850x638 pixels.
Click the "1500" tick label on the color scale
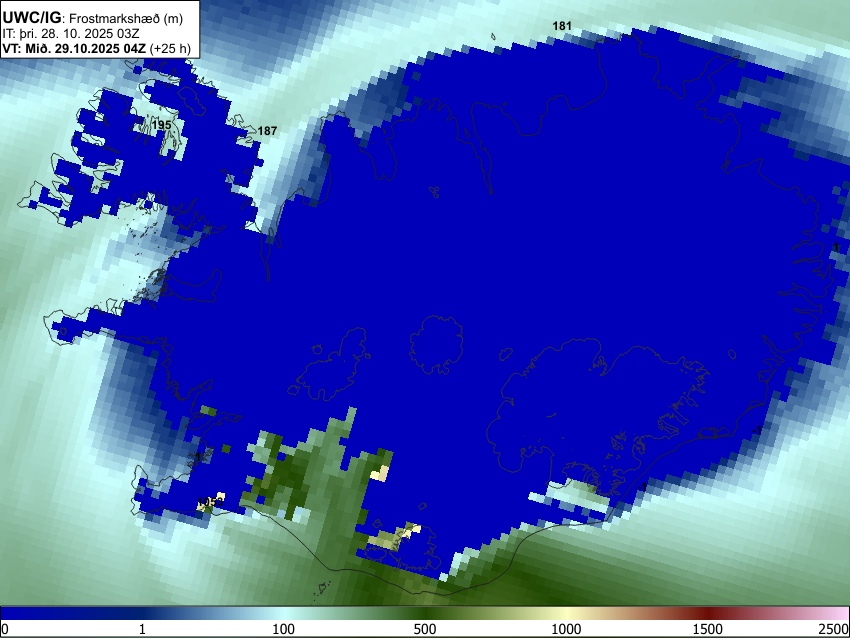coord(708,629)
